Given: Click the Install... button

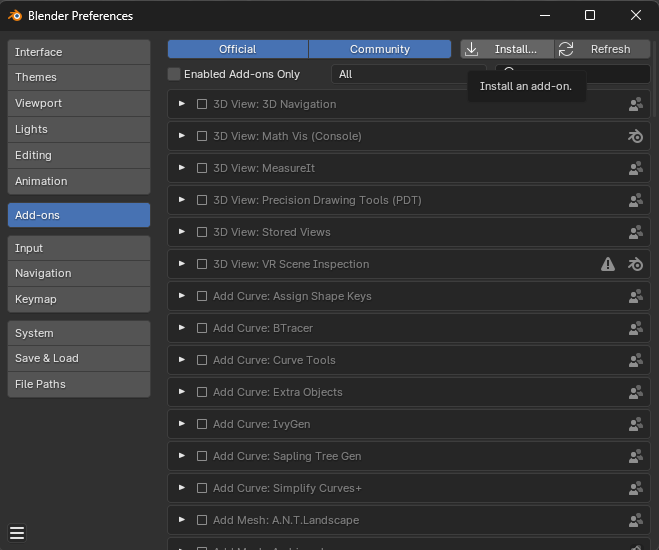Looking at the screenshot, I should [x=507, y=49].
